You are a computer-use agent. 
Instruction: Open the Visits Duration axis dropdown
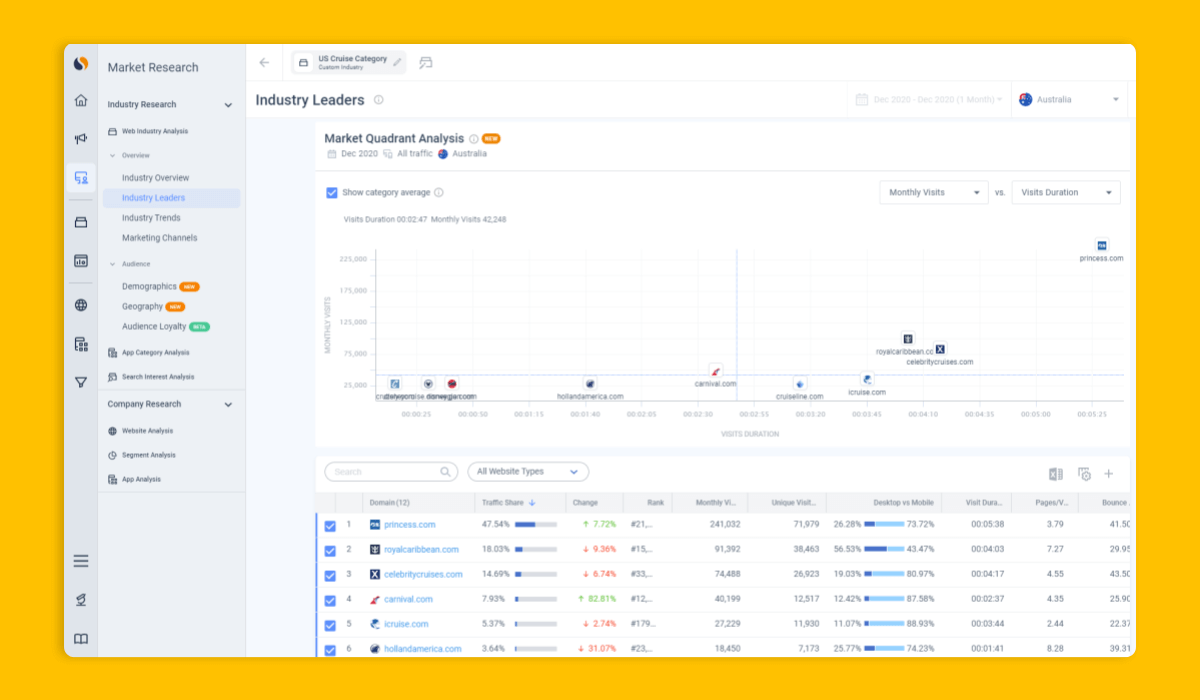click(1065, 193)
